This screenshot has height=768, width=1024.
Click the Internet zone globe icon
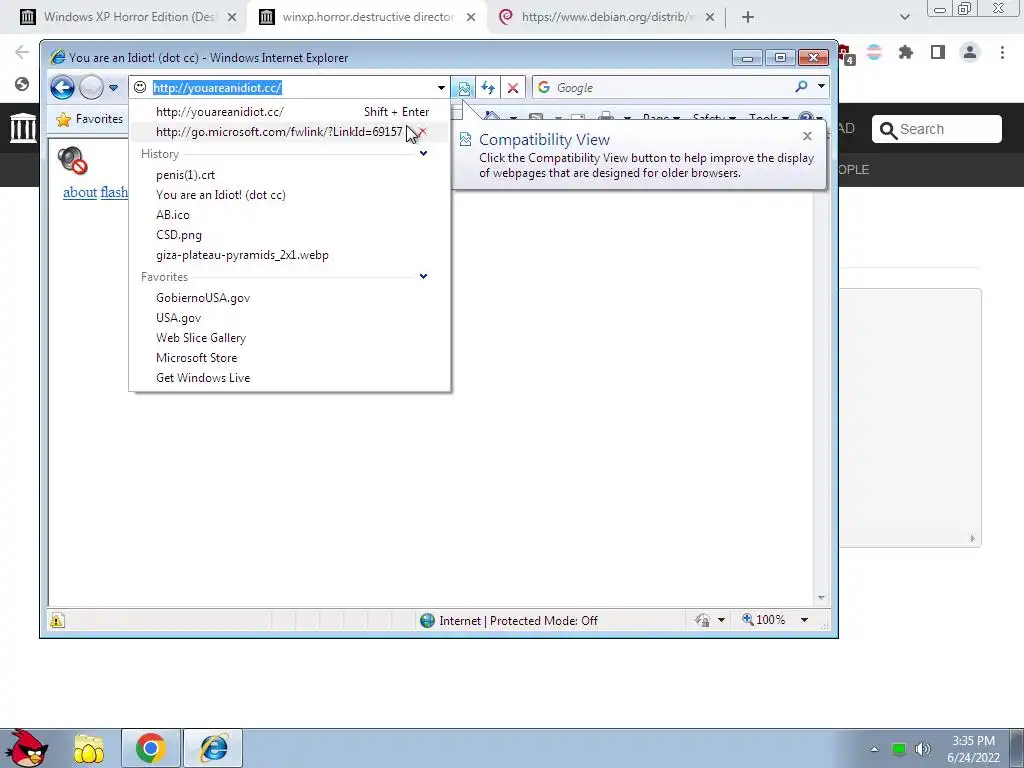tap(427, 620)
